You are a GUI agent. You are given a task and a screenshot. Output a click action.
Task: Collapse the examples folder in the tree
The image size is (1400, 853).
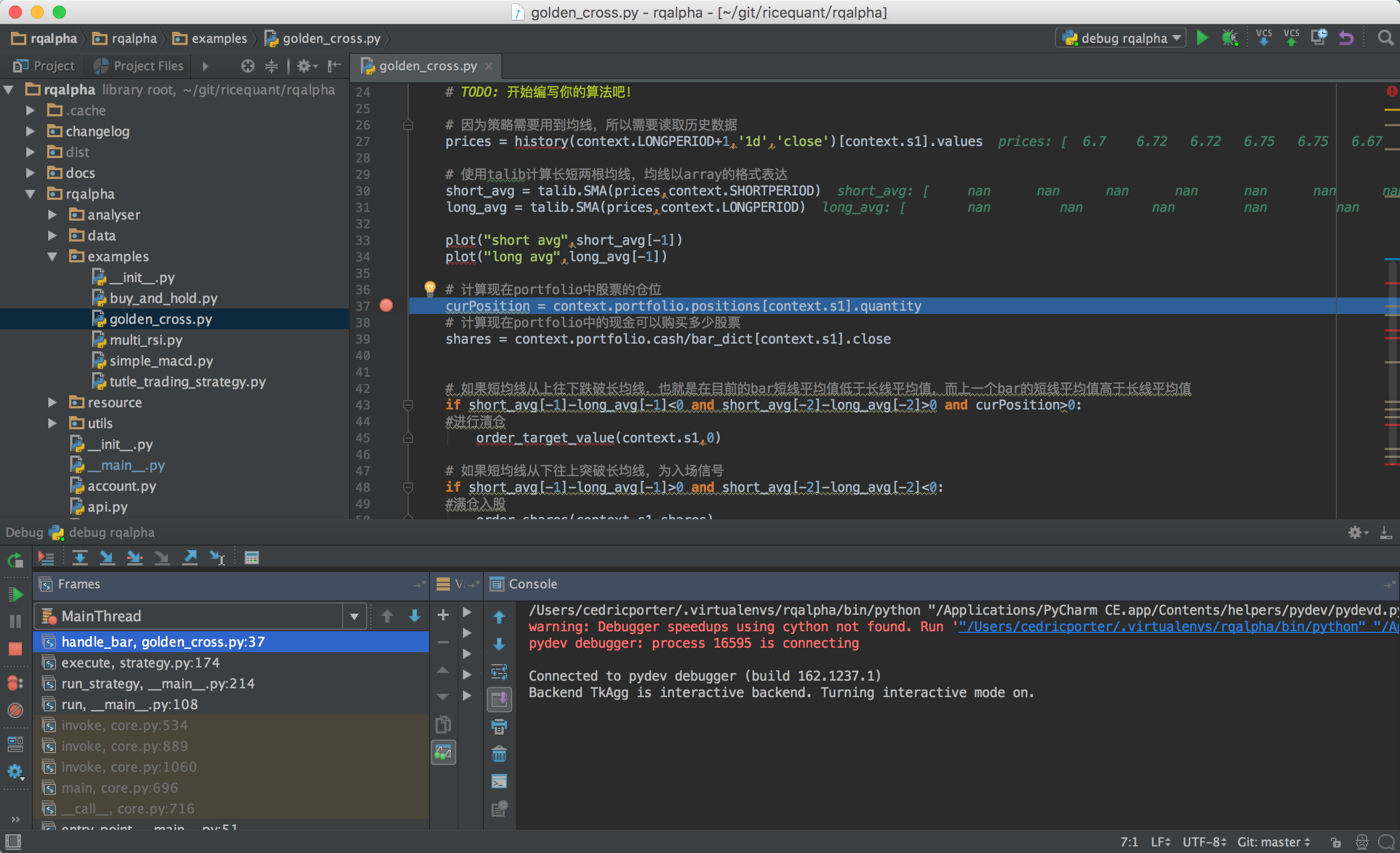tap(52, 256)
